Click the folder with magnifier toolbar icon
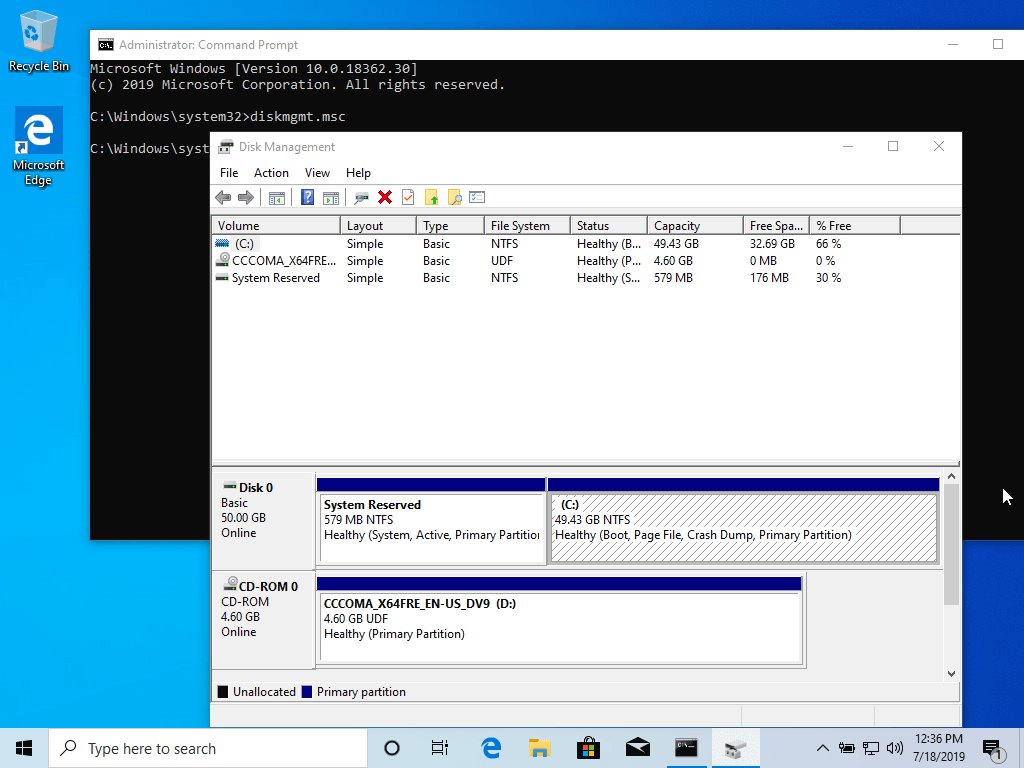 (x=454, y=198)
